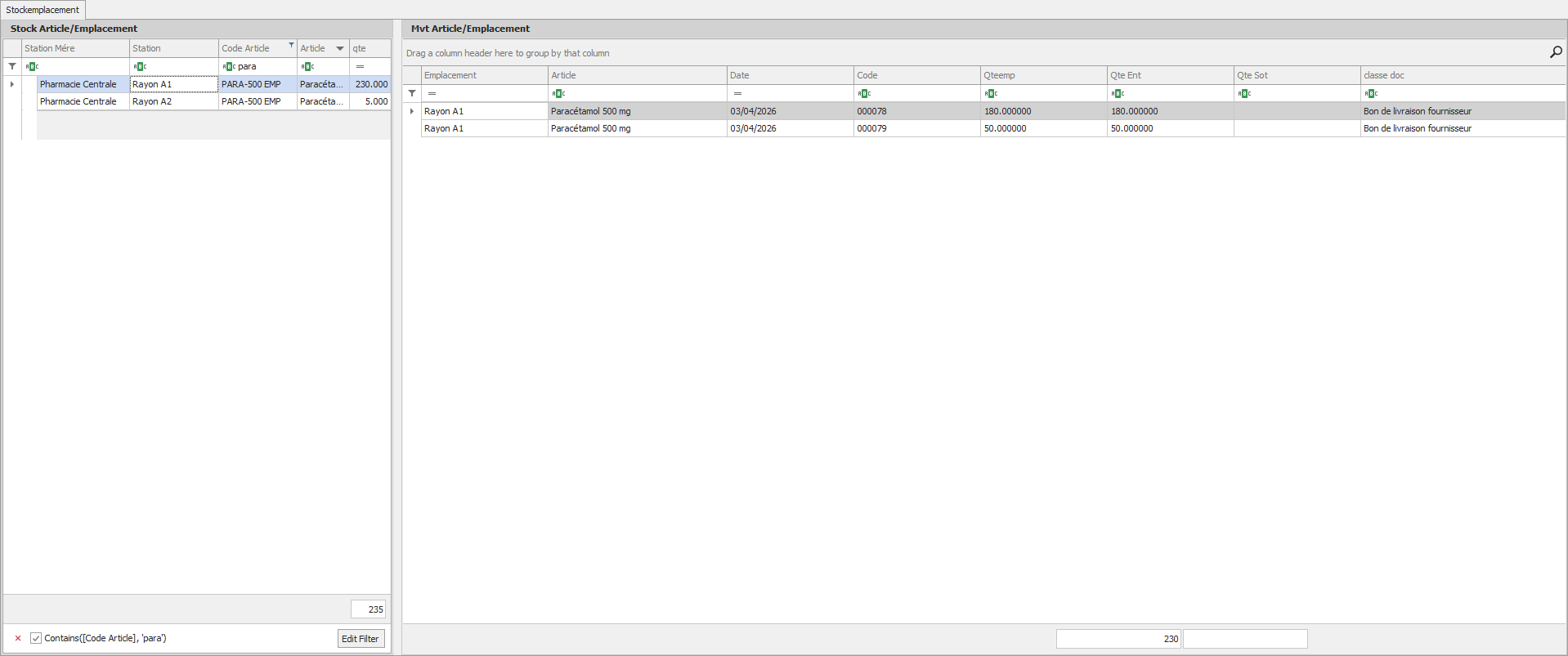Click the Qte Ent filter condition icon
Screen dimensions: 1568x656
[1118, 94]
